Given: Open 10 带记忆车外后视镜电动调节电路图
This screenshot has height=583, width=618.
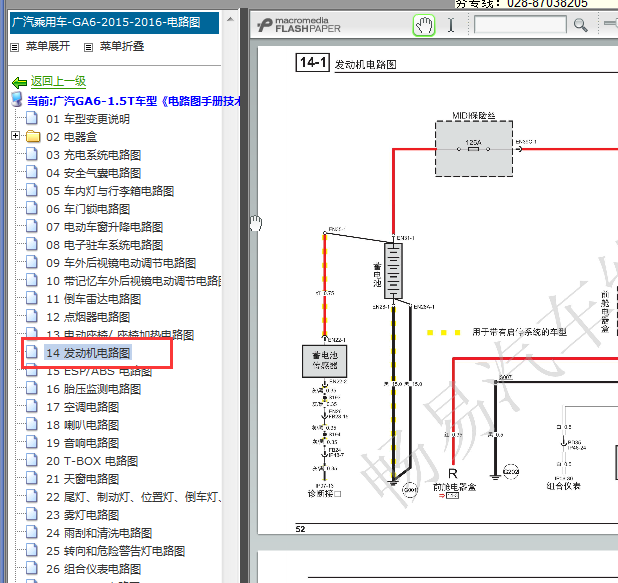Looking at the screenshot, I should [134, 281].
